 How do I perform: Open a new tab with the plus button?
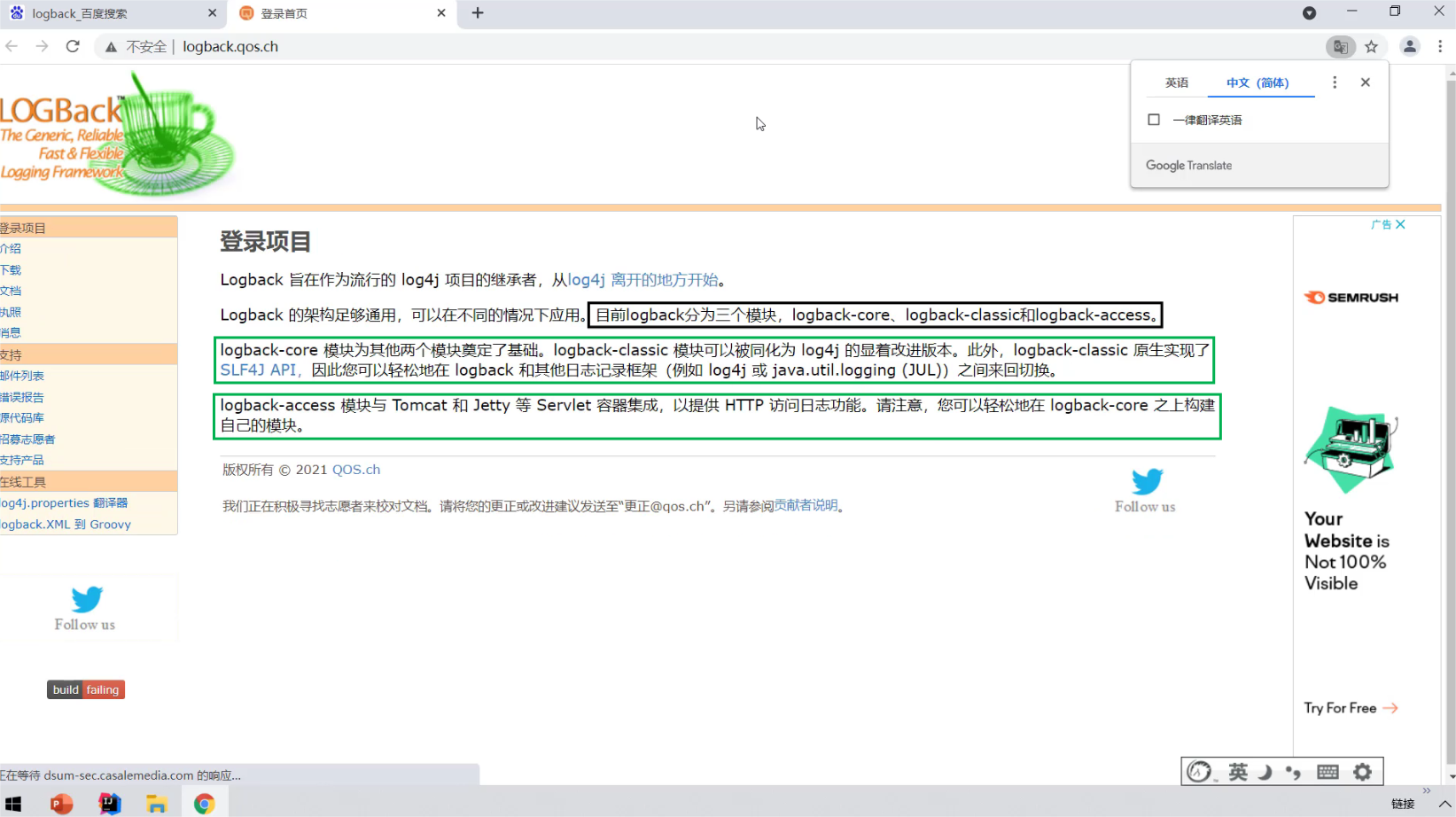tap(478, 13)
